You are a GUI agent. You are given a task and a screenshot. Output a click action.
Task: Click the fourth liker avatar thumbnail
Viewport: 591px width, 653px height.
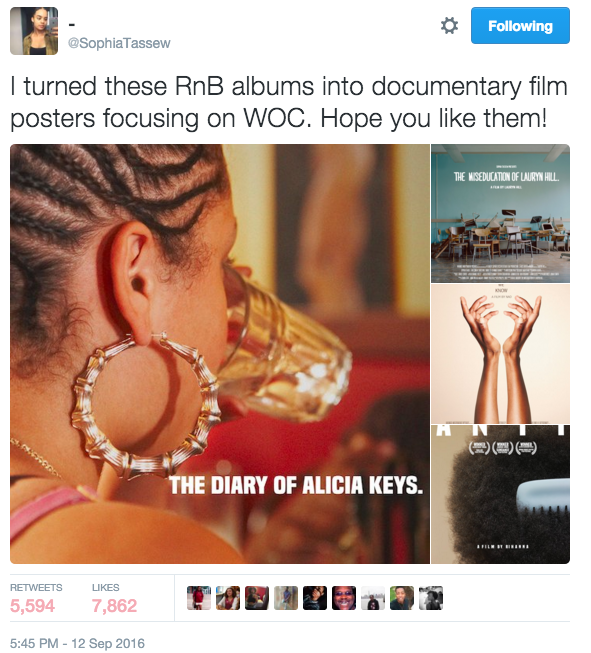click(x=286, y=598)
